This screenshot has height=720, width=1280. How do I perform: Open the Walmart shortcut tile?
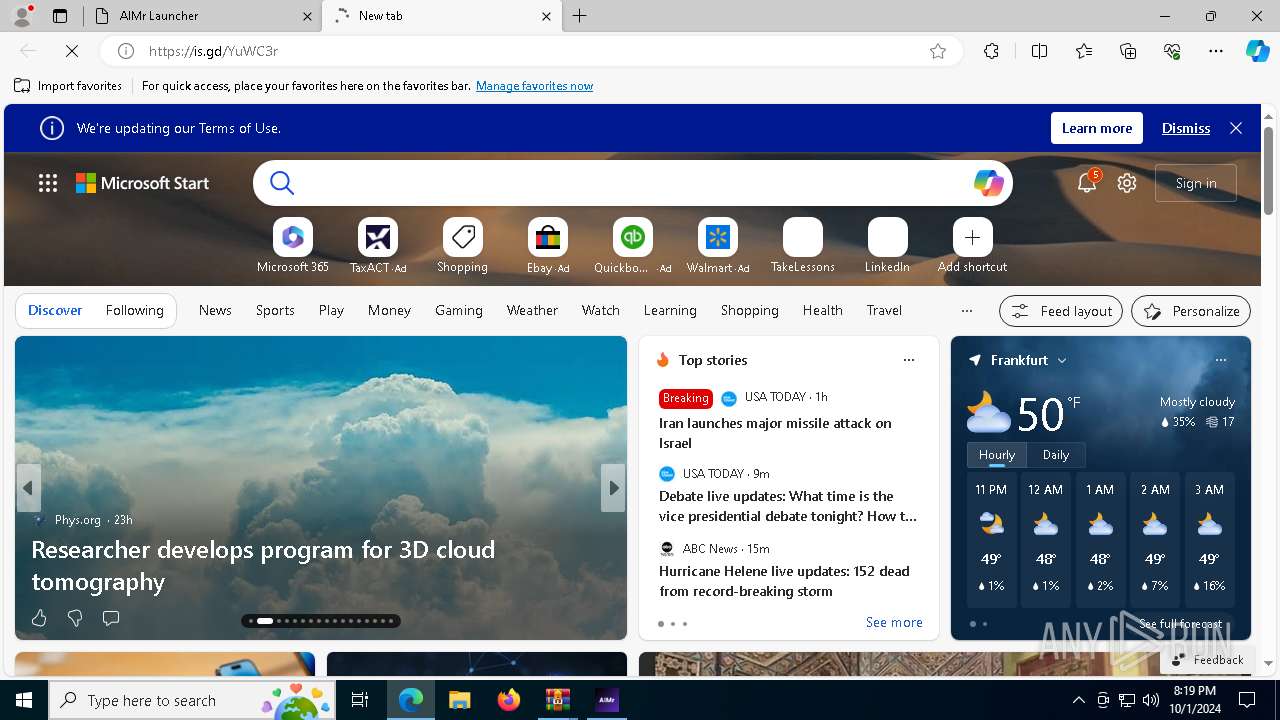[718, 245]
